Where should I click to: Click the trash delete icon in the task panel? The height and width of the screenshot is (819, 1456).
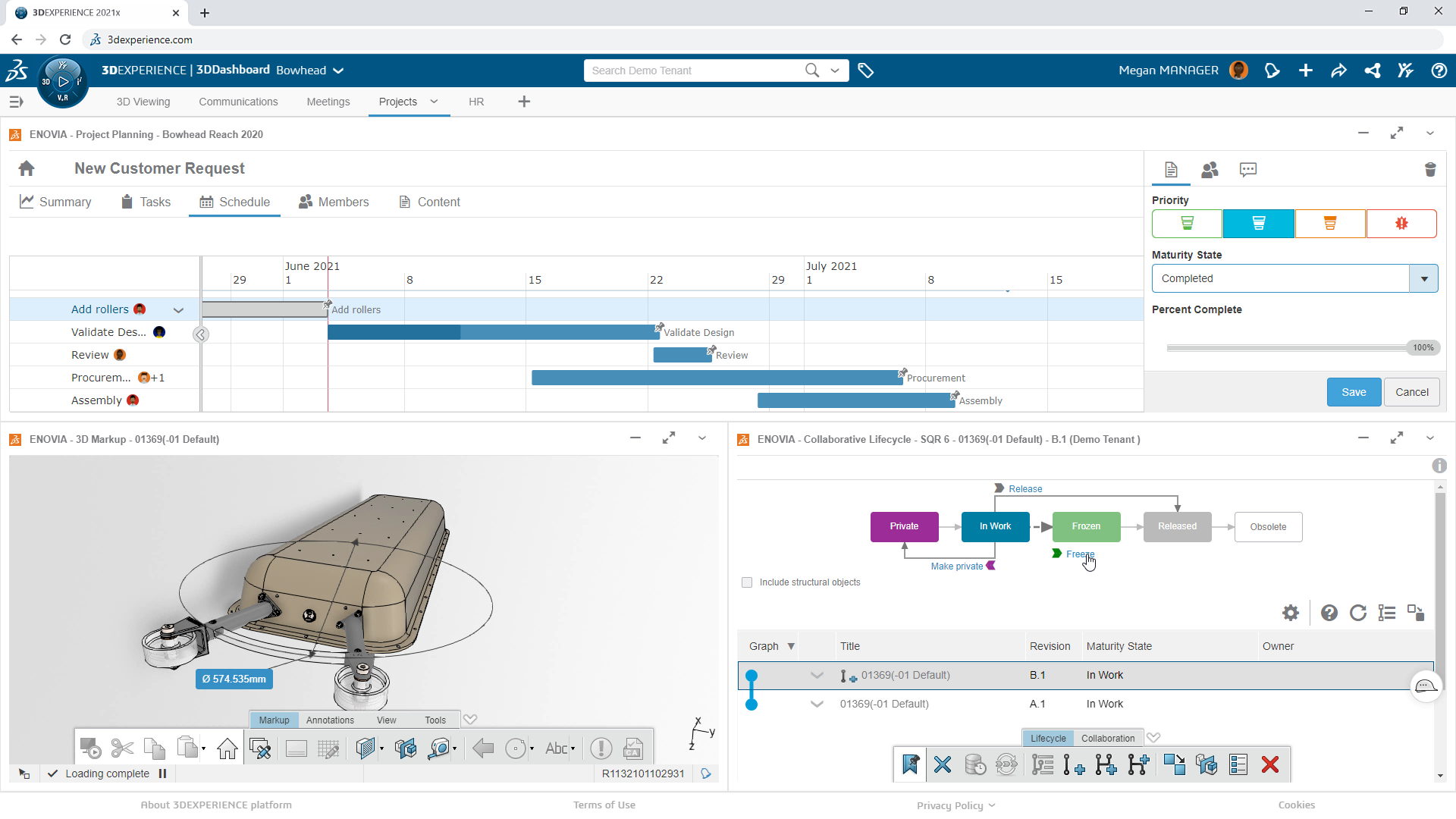click(x=1429, y=170)
